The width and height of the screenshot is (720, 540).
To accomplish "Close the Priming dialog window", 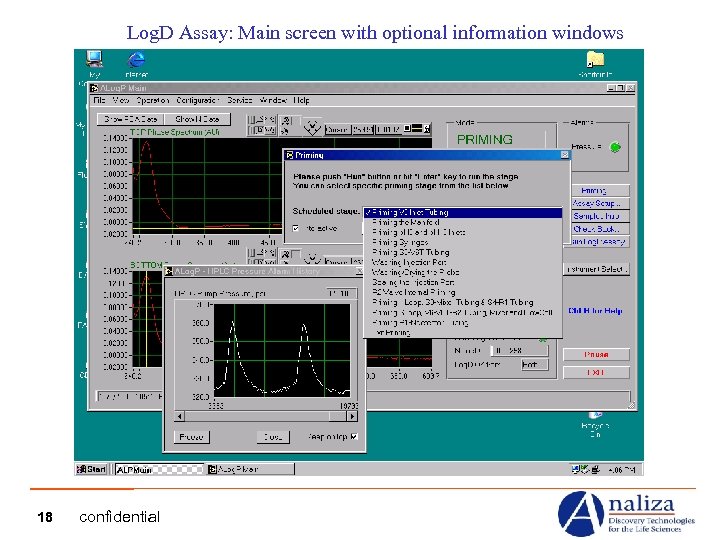I will tap(565, 155).
